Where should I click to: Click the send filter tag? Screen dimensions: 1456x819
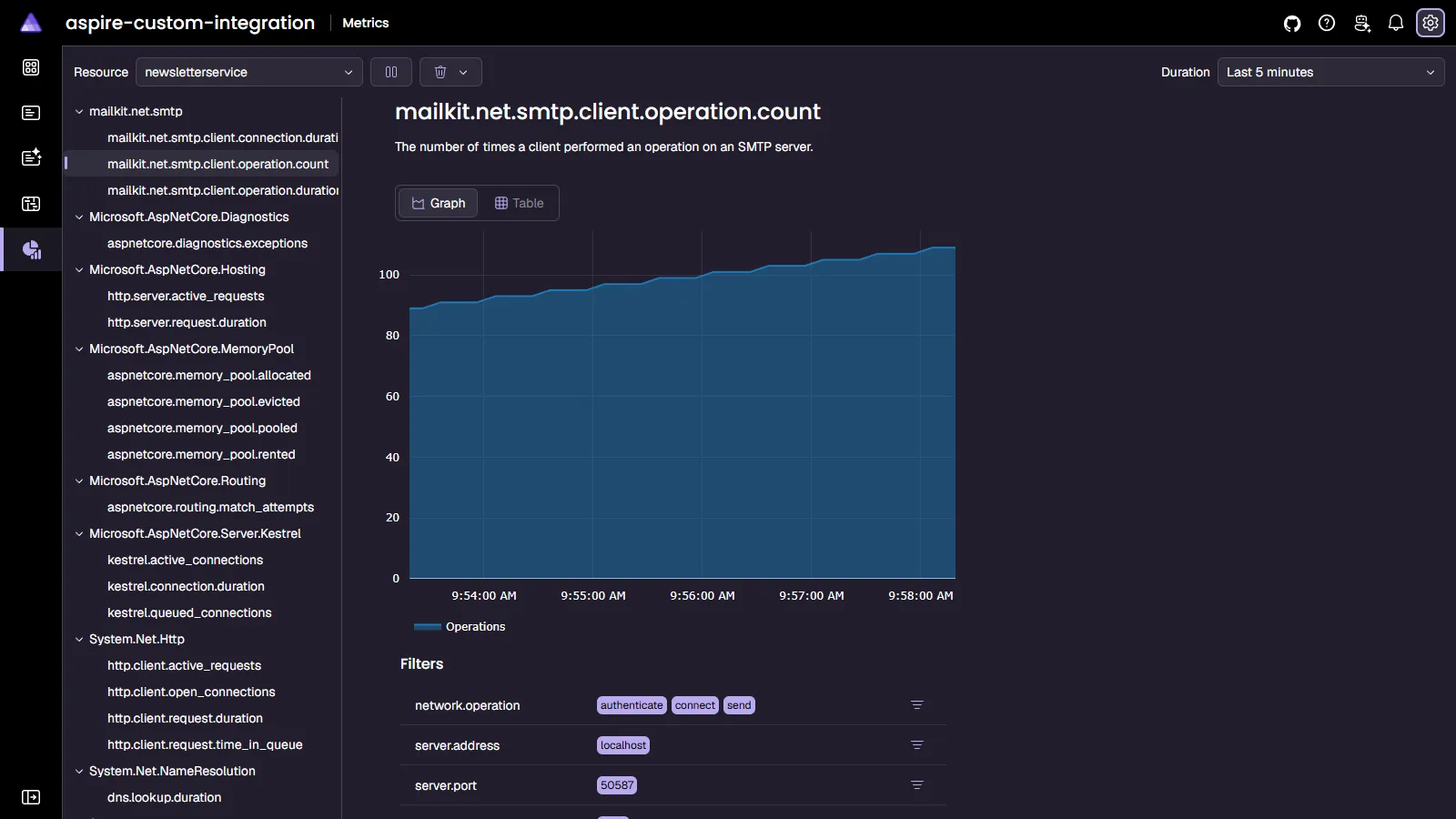tap(739, 705)
